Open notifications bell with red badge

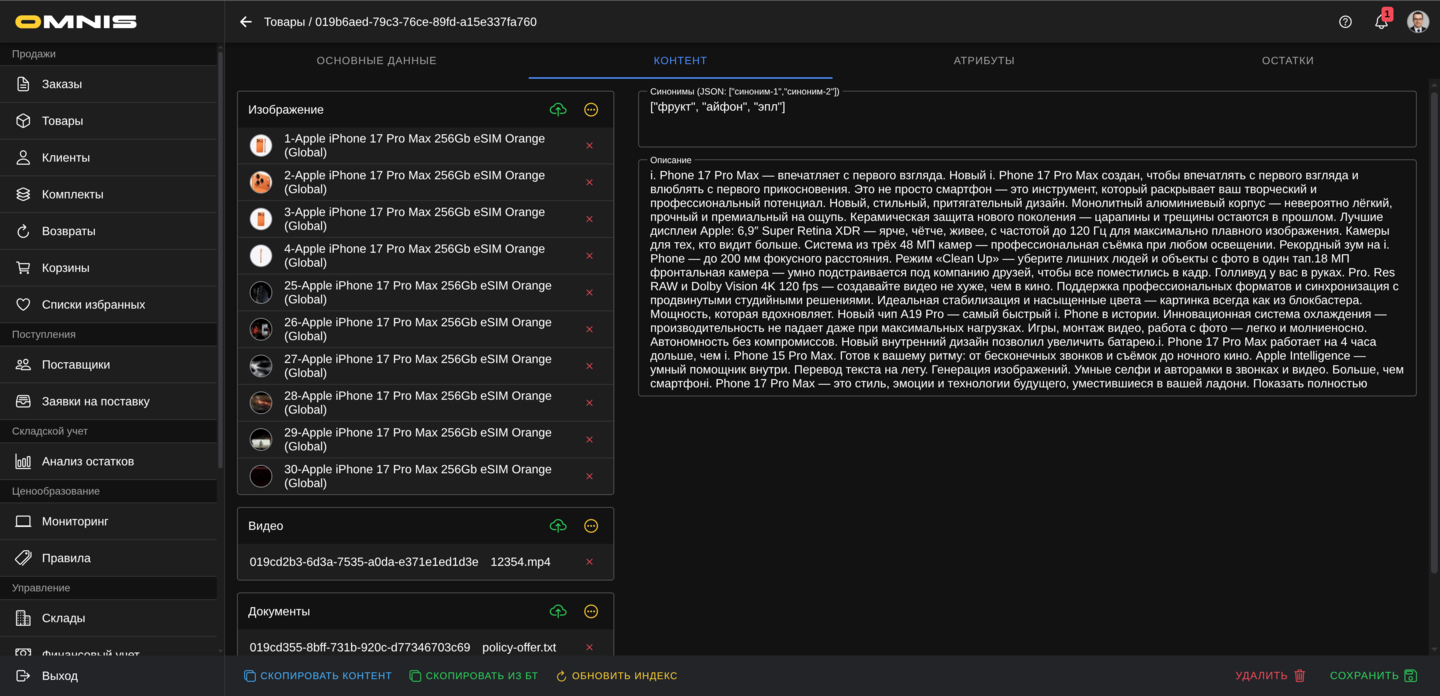pos(1381,22)
